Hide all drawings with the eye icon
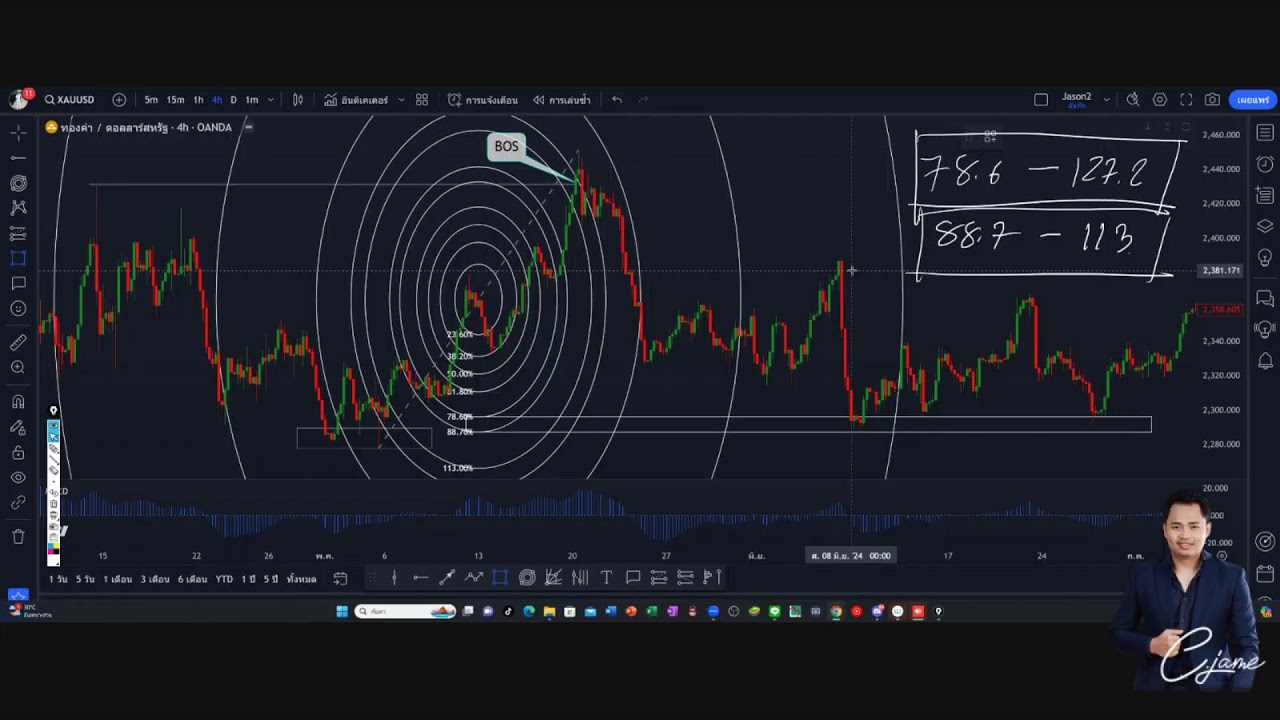This screenshot has width=1280, height=720. (18, 478)
